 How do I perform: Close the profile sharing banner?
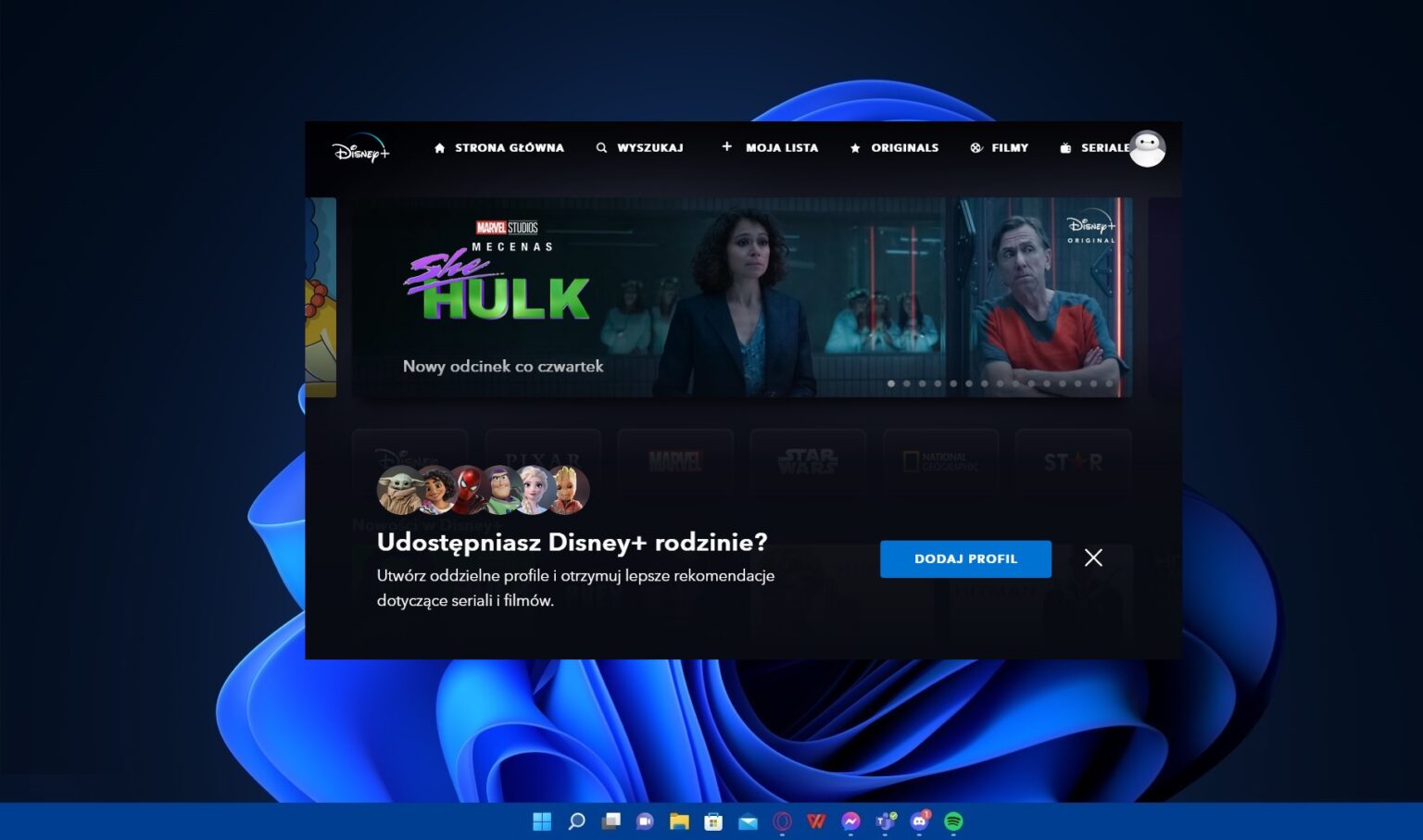(x=1093, y=558)
